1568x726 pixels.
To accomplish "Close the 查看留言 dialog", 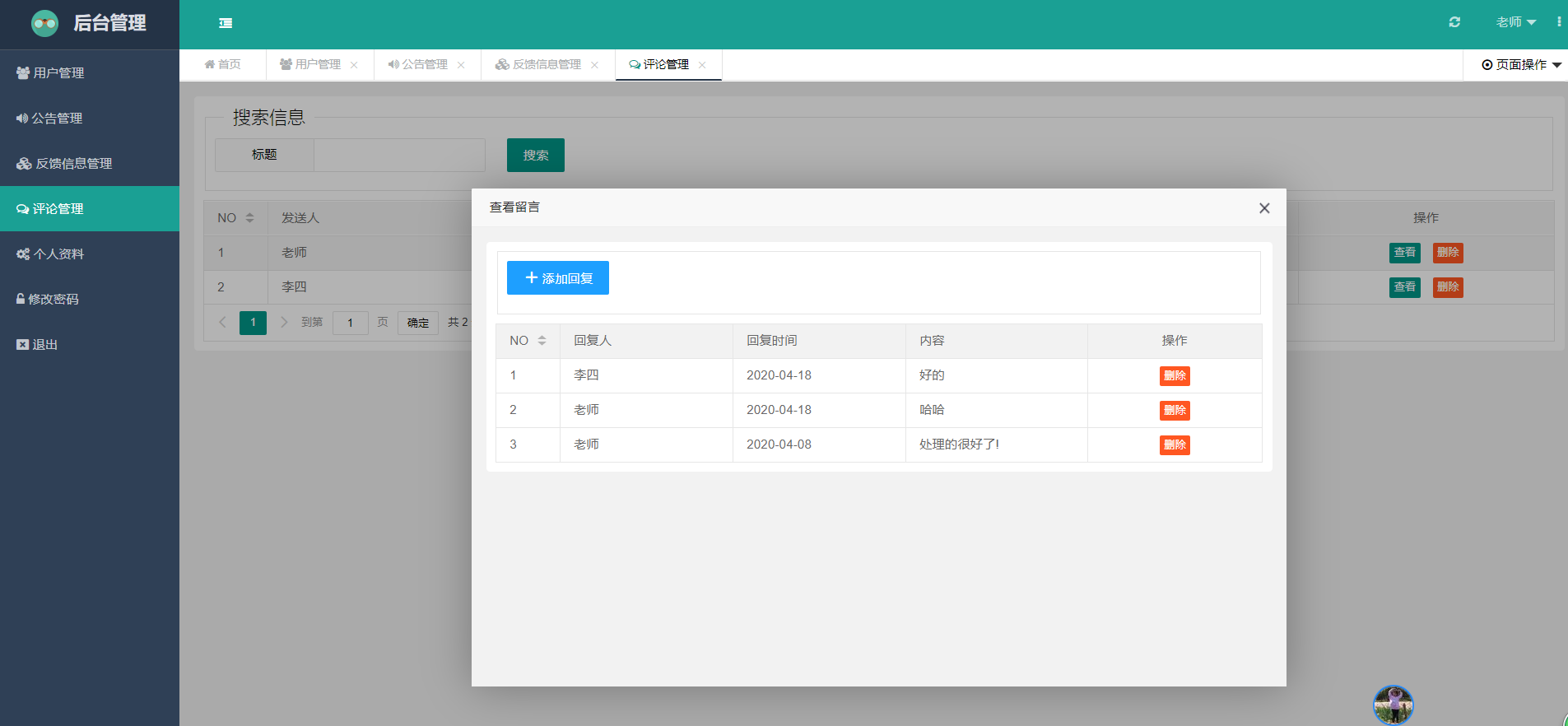I will point(1264,208).
